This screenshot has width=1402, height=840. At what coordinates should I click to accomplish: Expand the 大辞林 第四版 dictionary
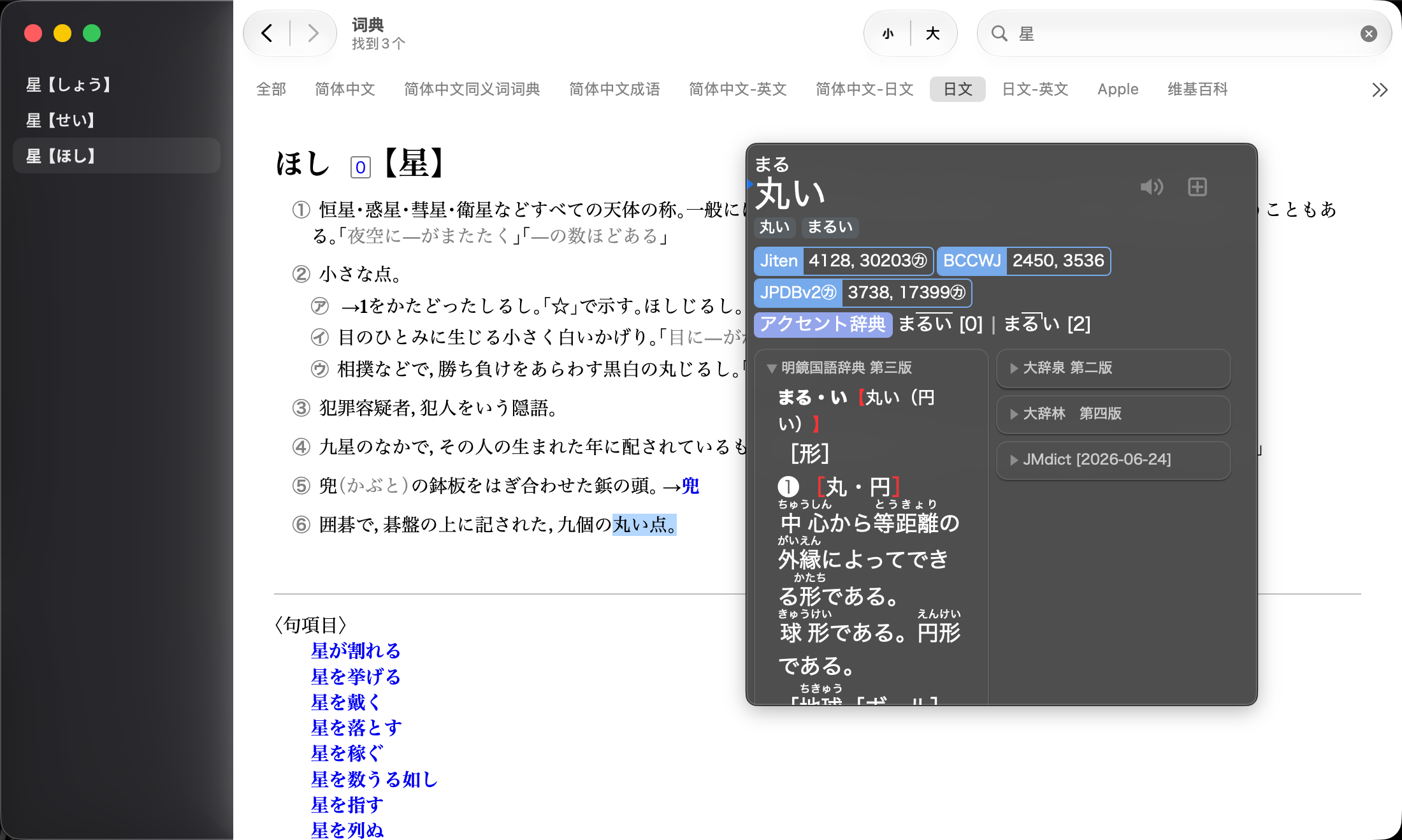[1113, 414]
